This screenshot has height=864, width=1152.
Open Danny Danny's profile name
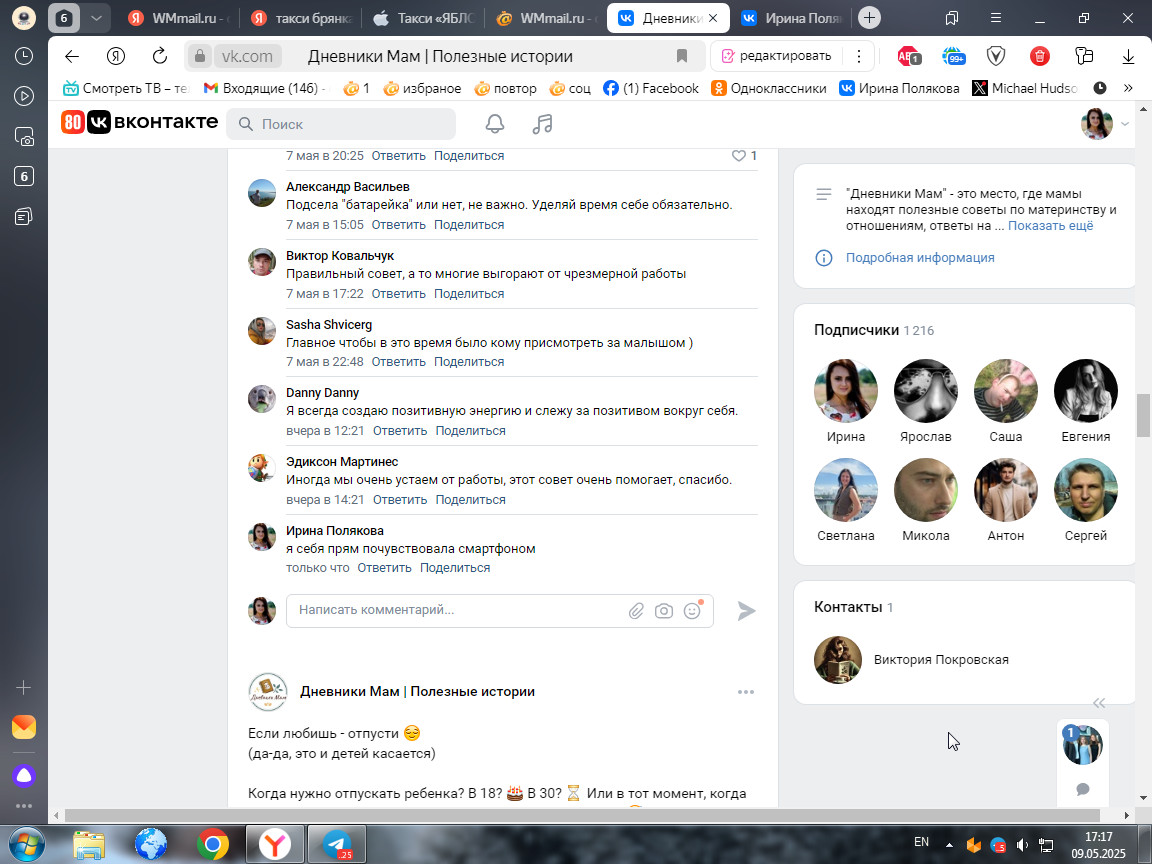(323, 393)
